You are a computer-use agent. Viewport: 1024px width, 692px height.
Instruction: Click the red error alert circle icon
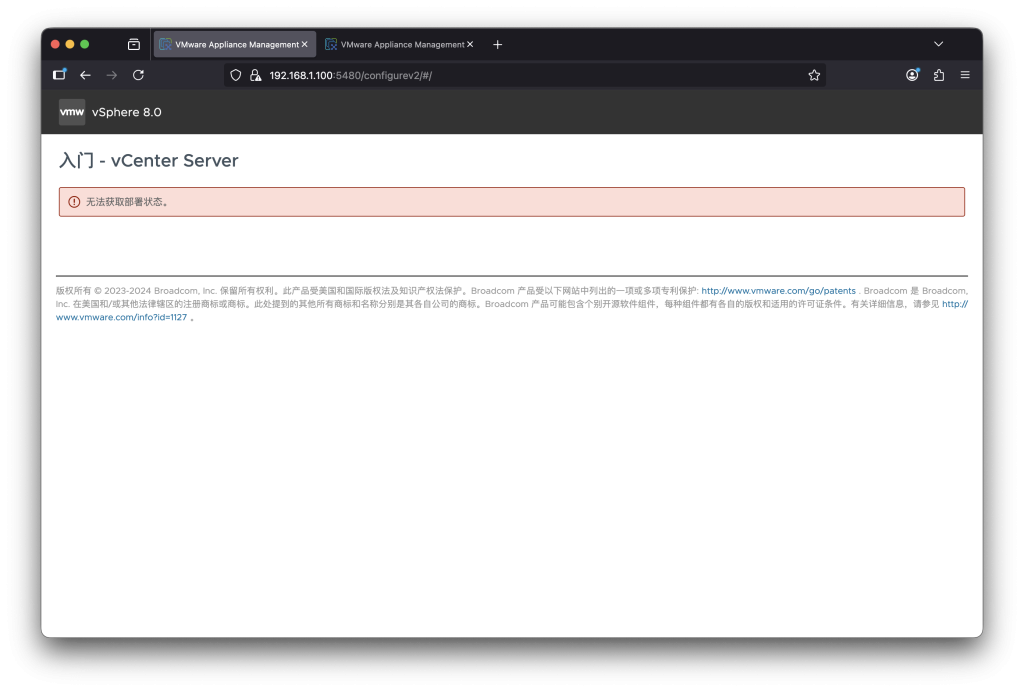(74, 201)
